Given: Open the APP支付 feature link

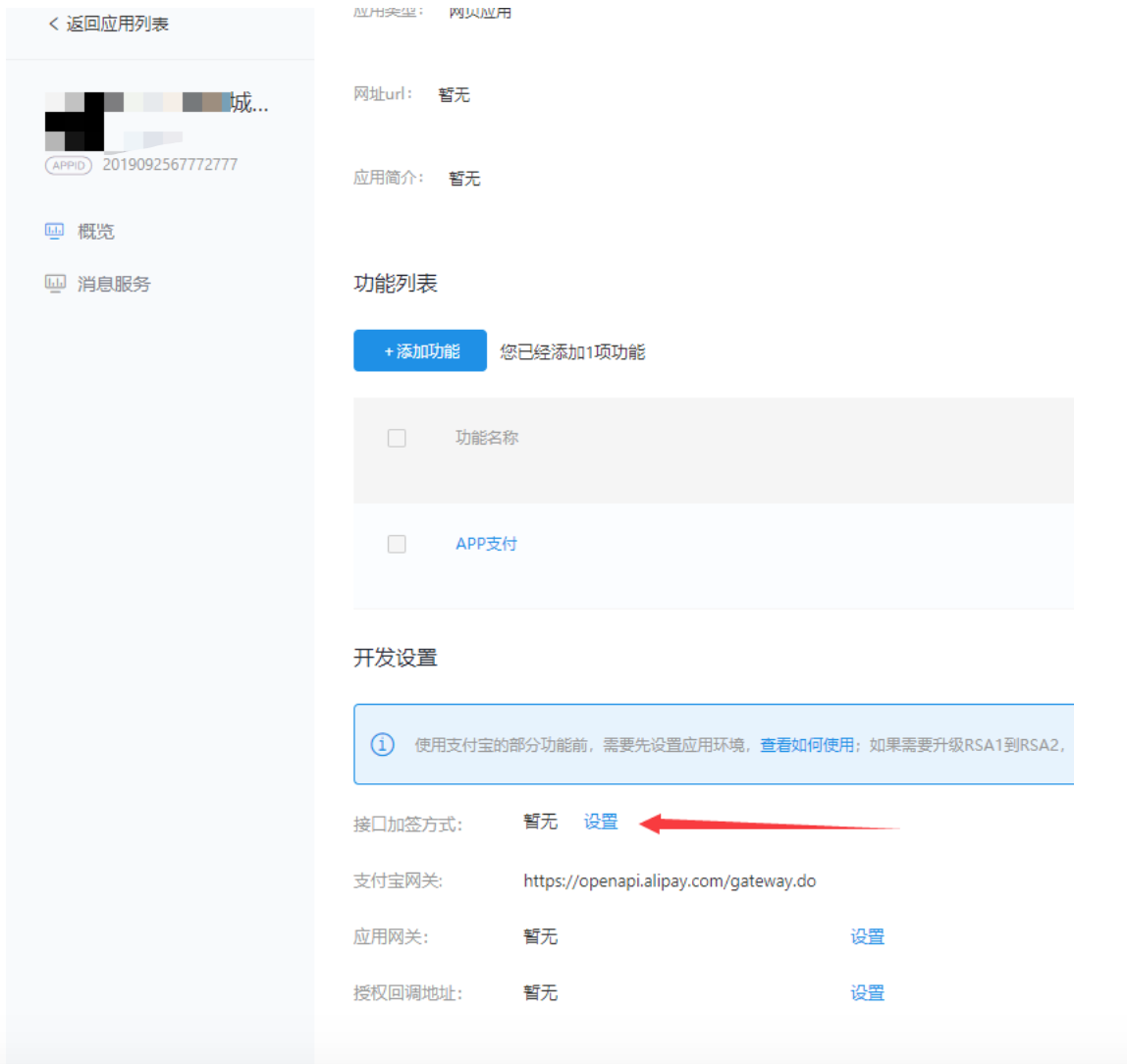Looking at the screenshot, I should click(487, 544).
